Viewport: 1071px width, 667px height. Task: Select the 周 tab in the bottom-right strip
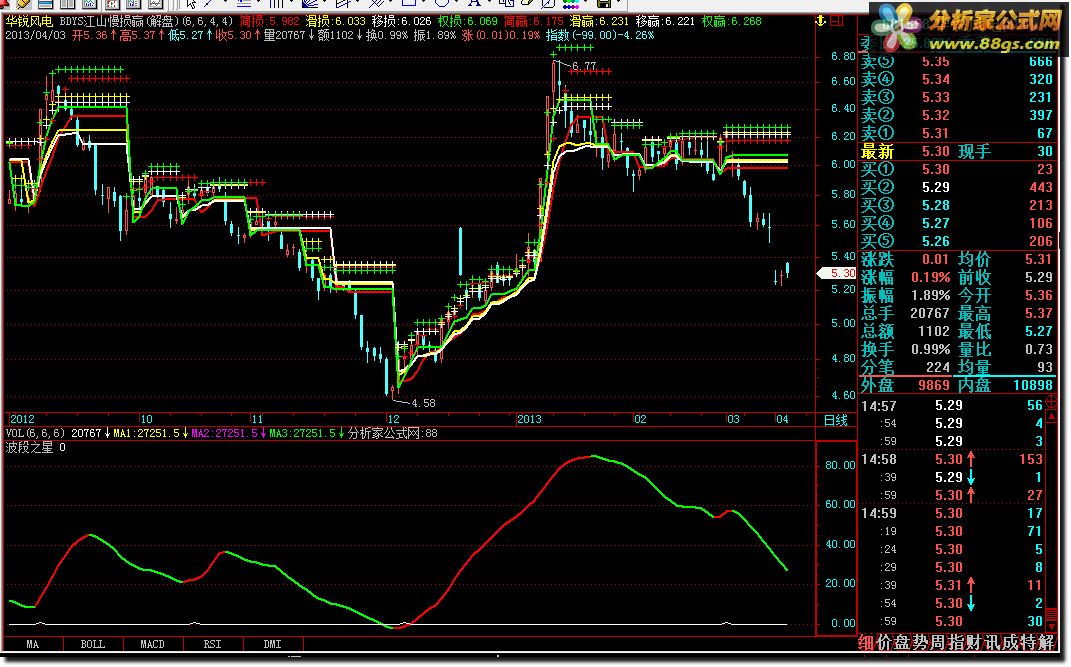coord(937,642)
